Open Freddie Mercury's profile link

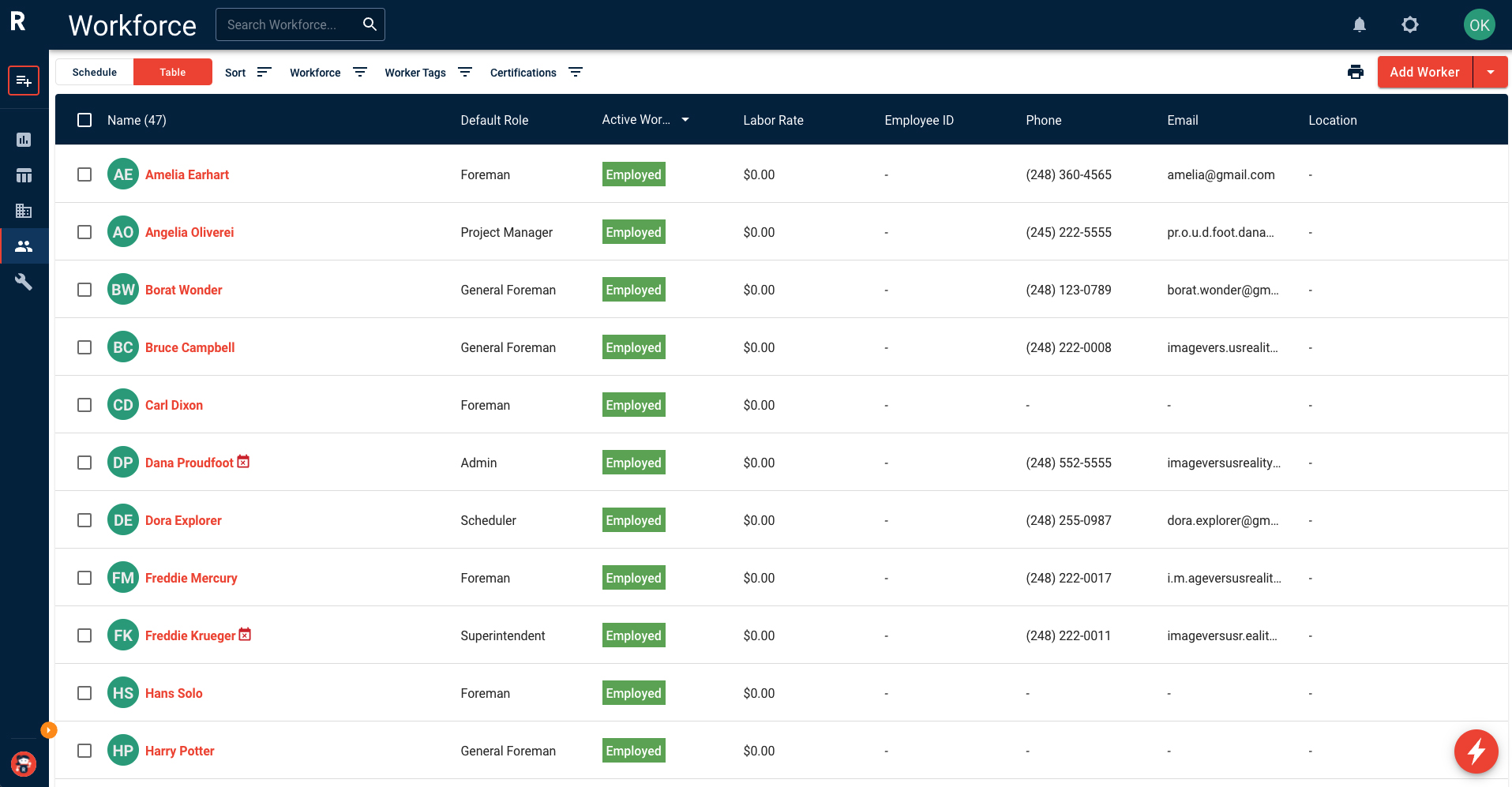191,578
